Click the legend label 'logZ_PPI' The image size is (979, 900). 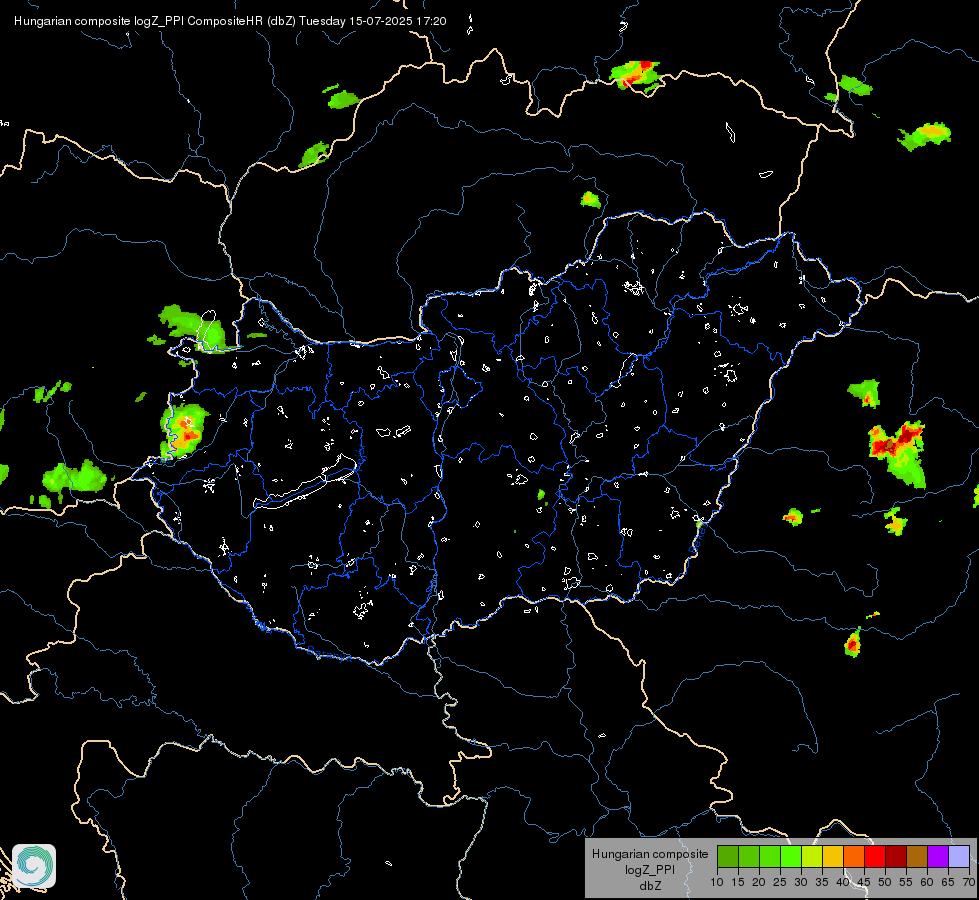coord(650,869)
